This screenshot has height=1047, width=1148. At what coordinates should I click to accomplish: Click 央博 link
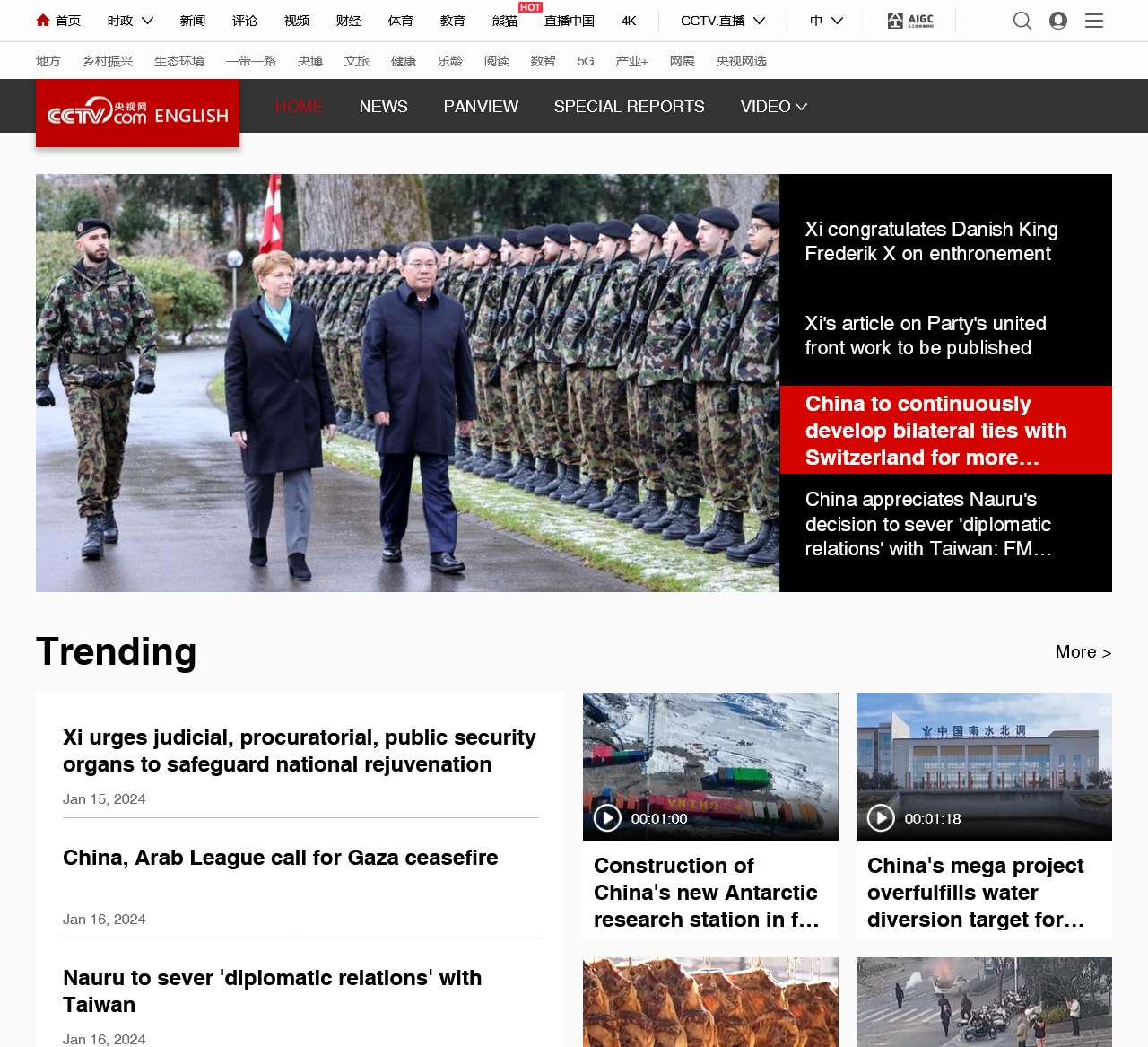point(310,61)
